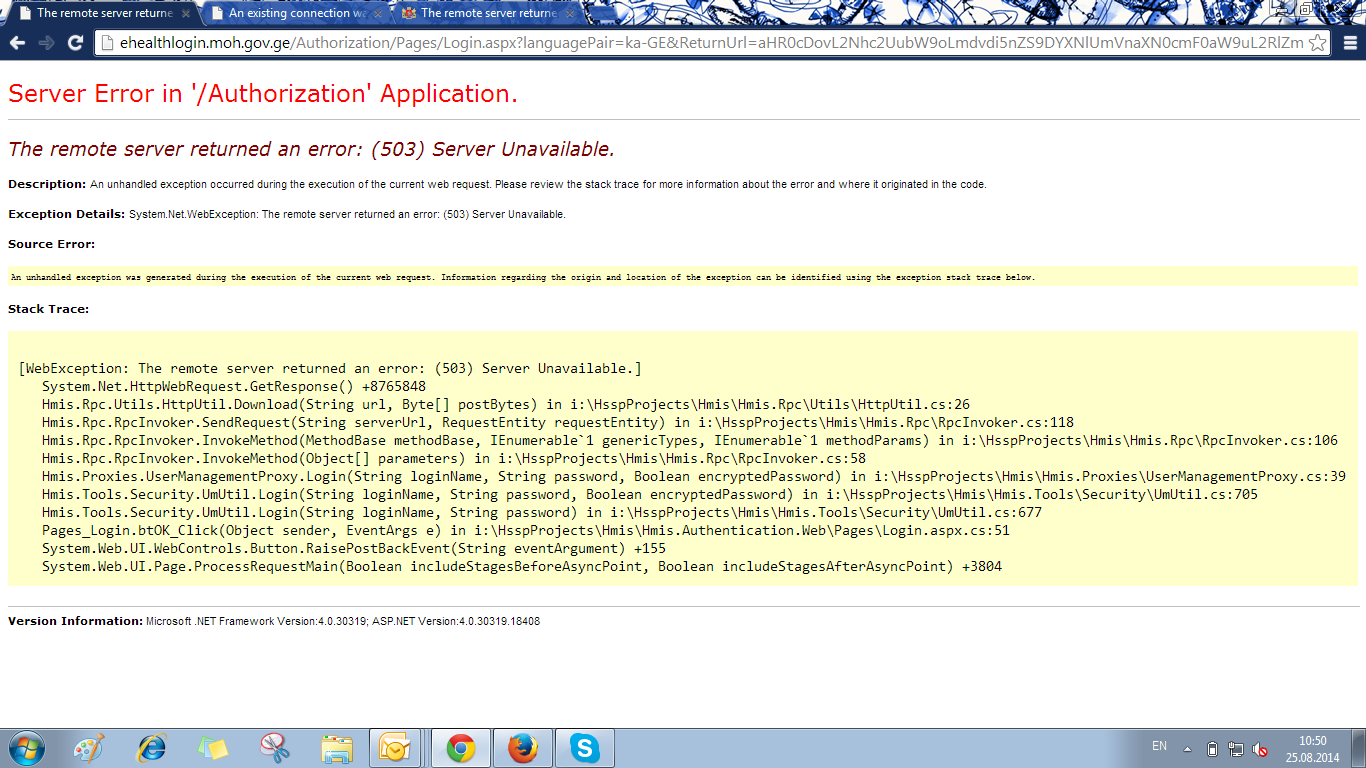Image resolution: width=1366 pixels, height=768 pixels.
Task: Open the Chrome hamburger menu
Action: point(1349,43)
